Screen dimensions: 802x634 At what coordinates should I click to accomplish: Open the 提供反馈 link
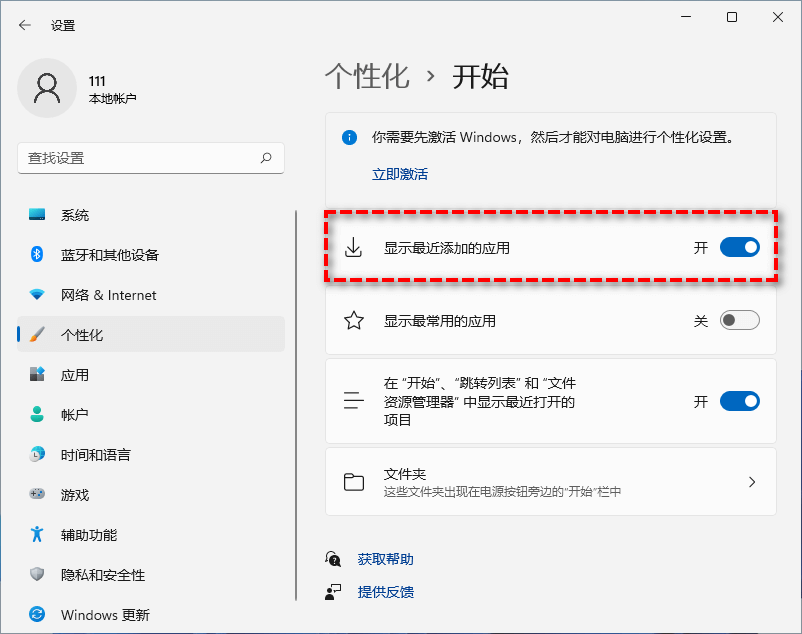[x=386, y=592]
